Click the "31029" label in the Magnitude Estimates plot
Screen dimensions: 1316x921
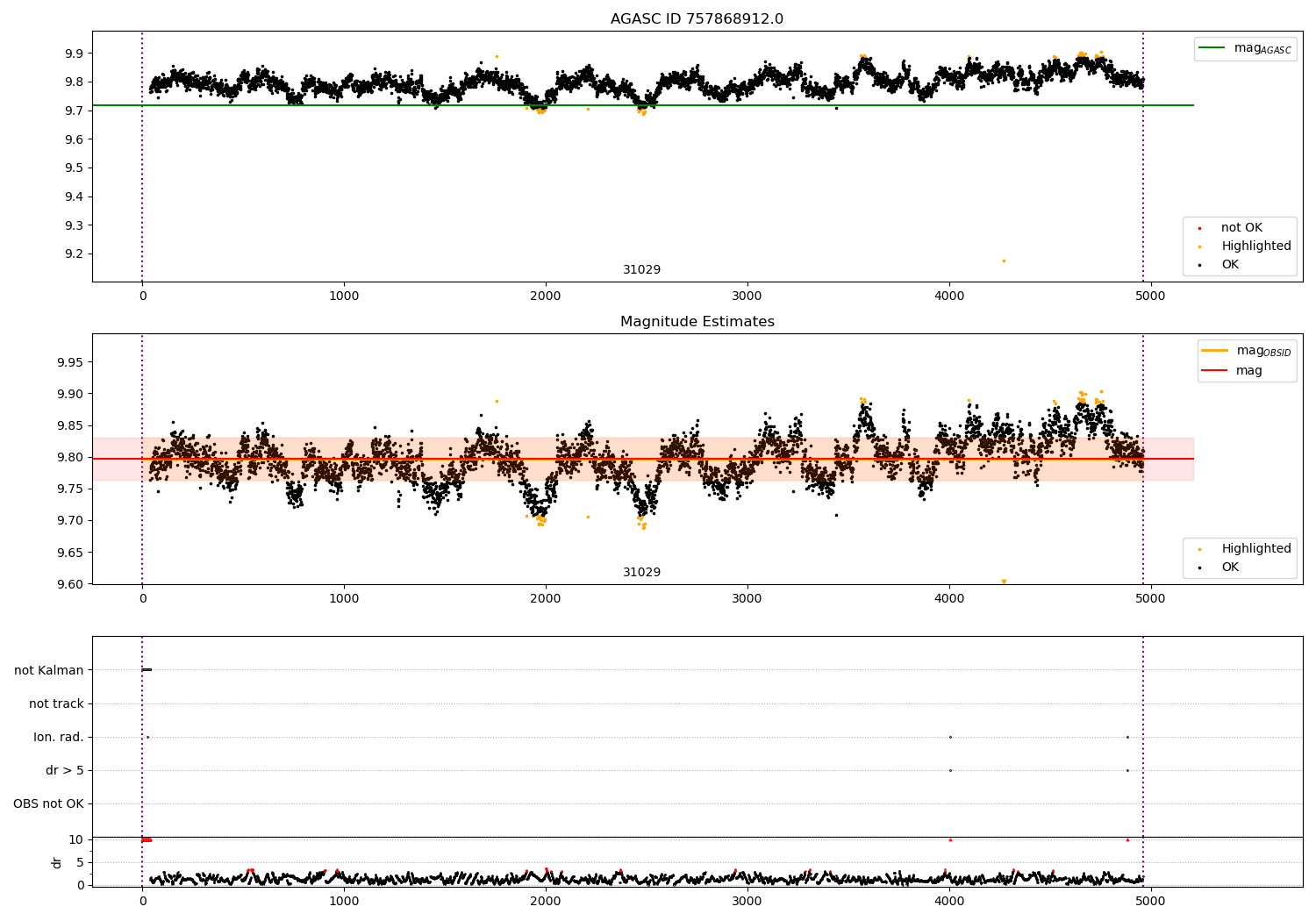pyautogui.click(x=641, y=573)
